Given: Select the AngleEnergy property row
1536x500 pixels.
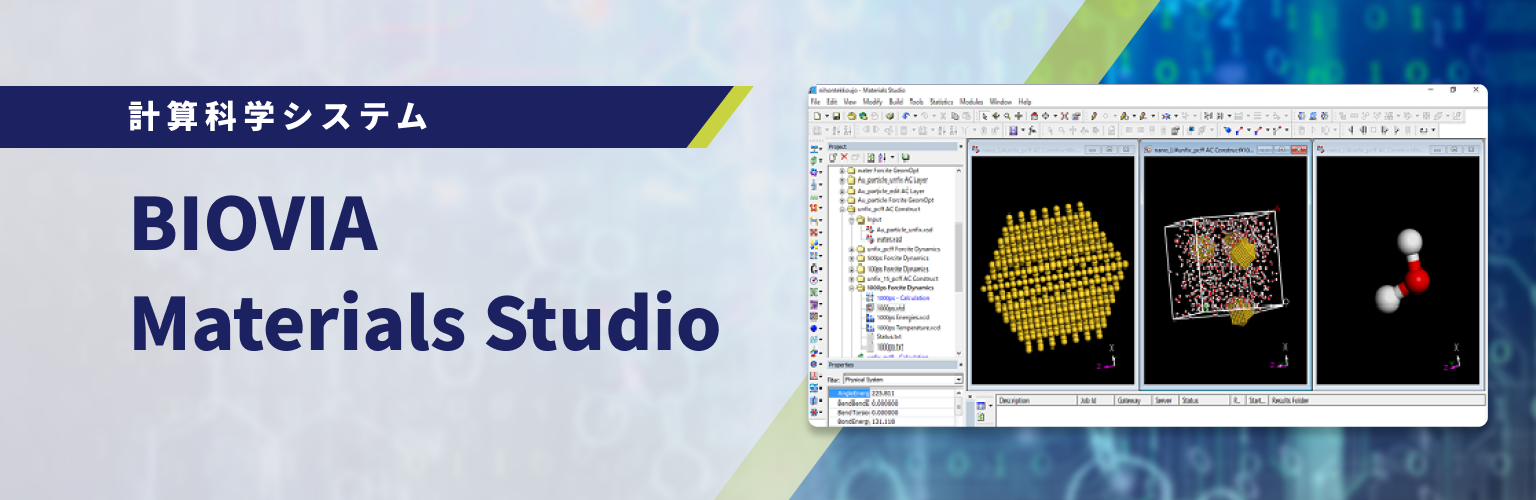Looking at the screenshot, I should (x=892, y=393).
